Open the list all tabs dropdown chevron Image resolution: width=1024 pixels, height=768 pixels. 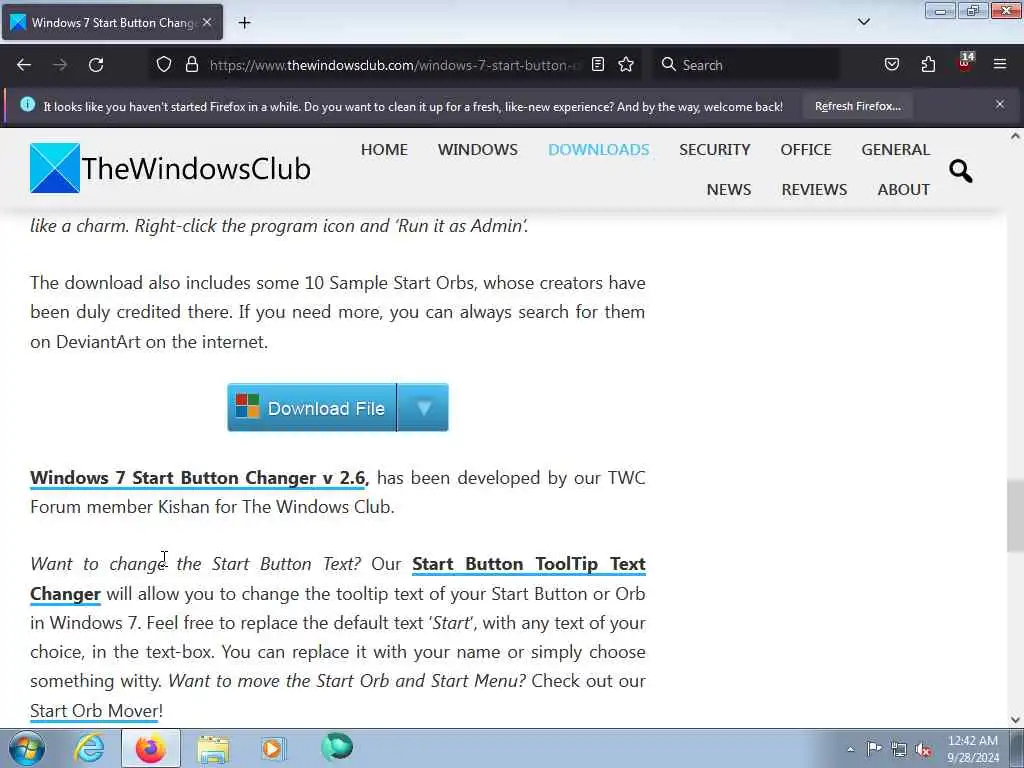coord(863,22)
